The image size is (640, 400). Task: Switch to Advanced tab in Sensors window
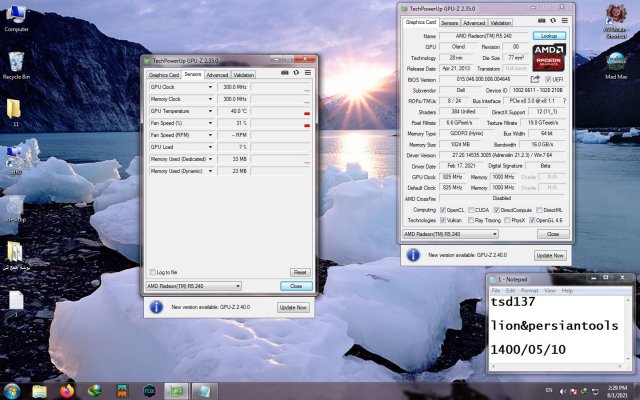[216, 74]
